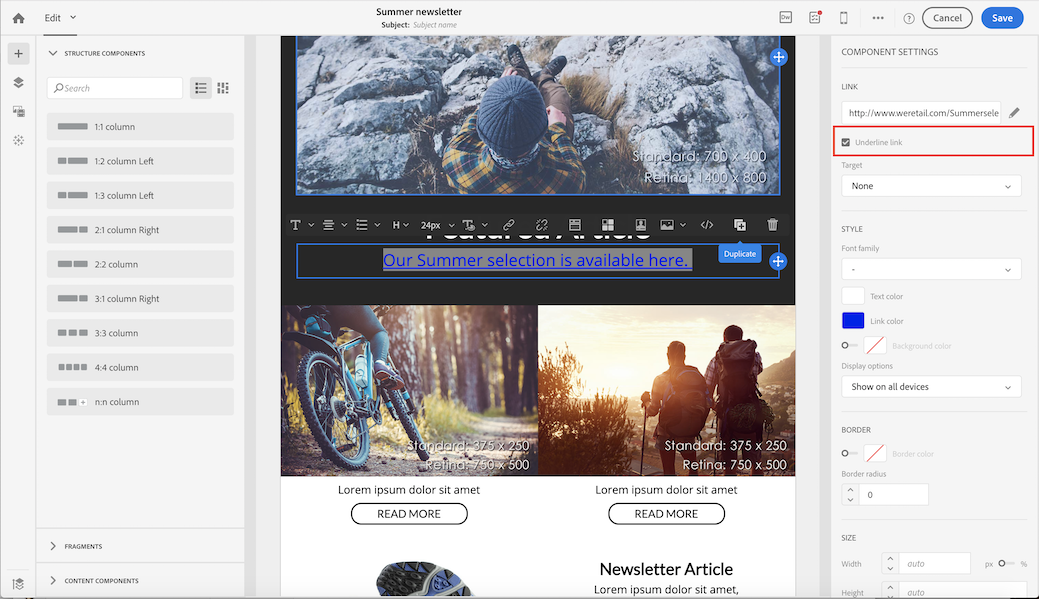
Task: Click the Dreamweaver Dw icon
Action: (785, 18)
